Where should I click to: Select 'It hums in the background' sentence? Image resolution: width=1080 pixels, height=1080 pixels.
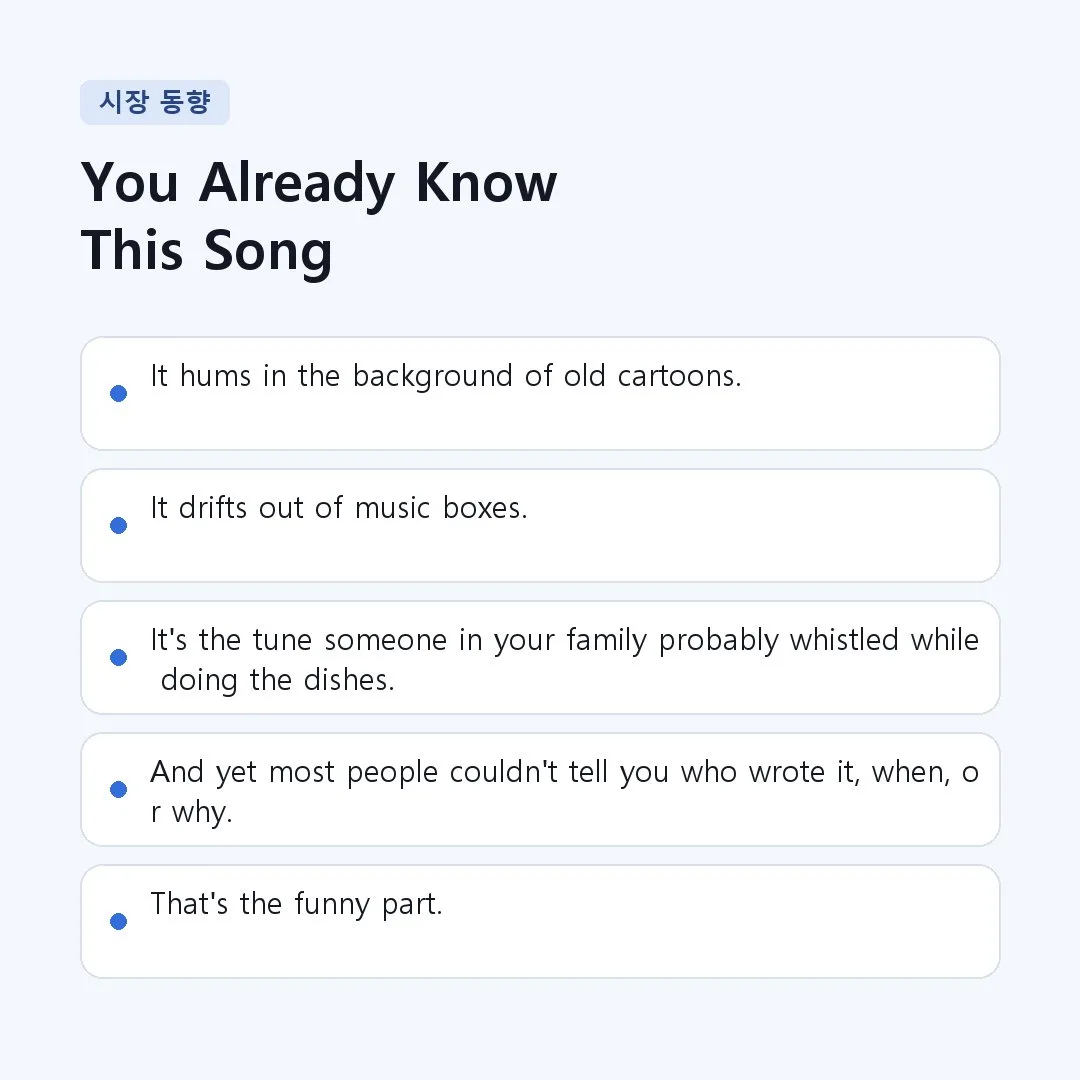click(446, 377)
